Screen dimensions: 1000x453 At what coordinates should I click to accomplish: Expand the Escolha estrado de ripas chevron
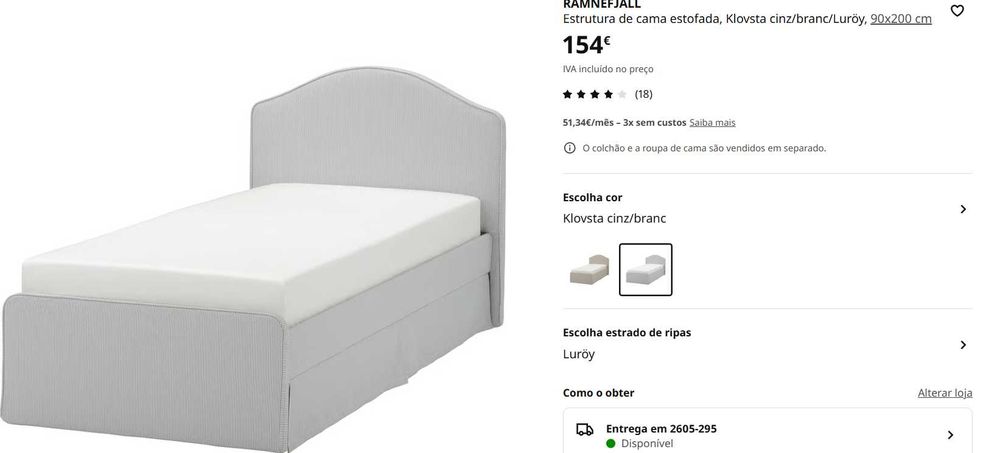tap(963, 345)
